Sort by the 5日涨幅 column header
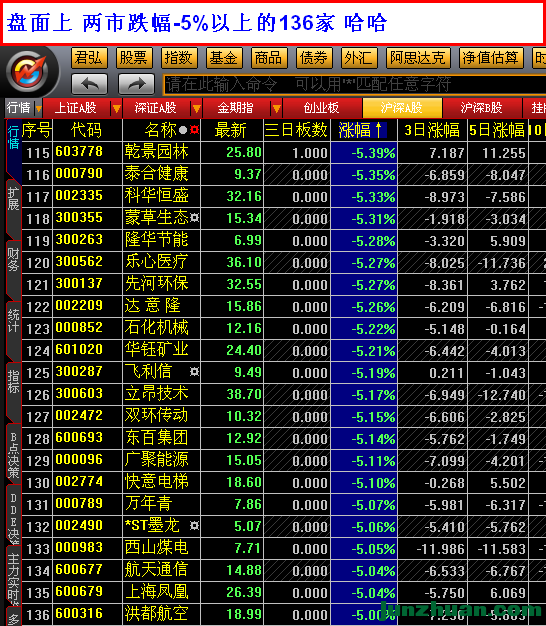 point(497,130)
